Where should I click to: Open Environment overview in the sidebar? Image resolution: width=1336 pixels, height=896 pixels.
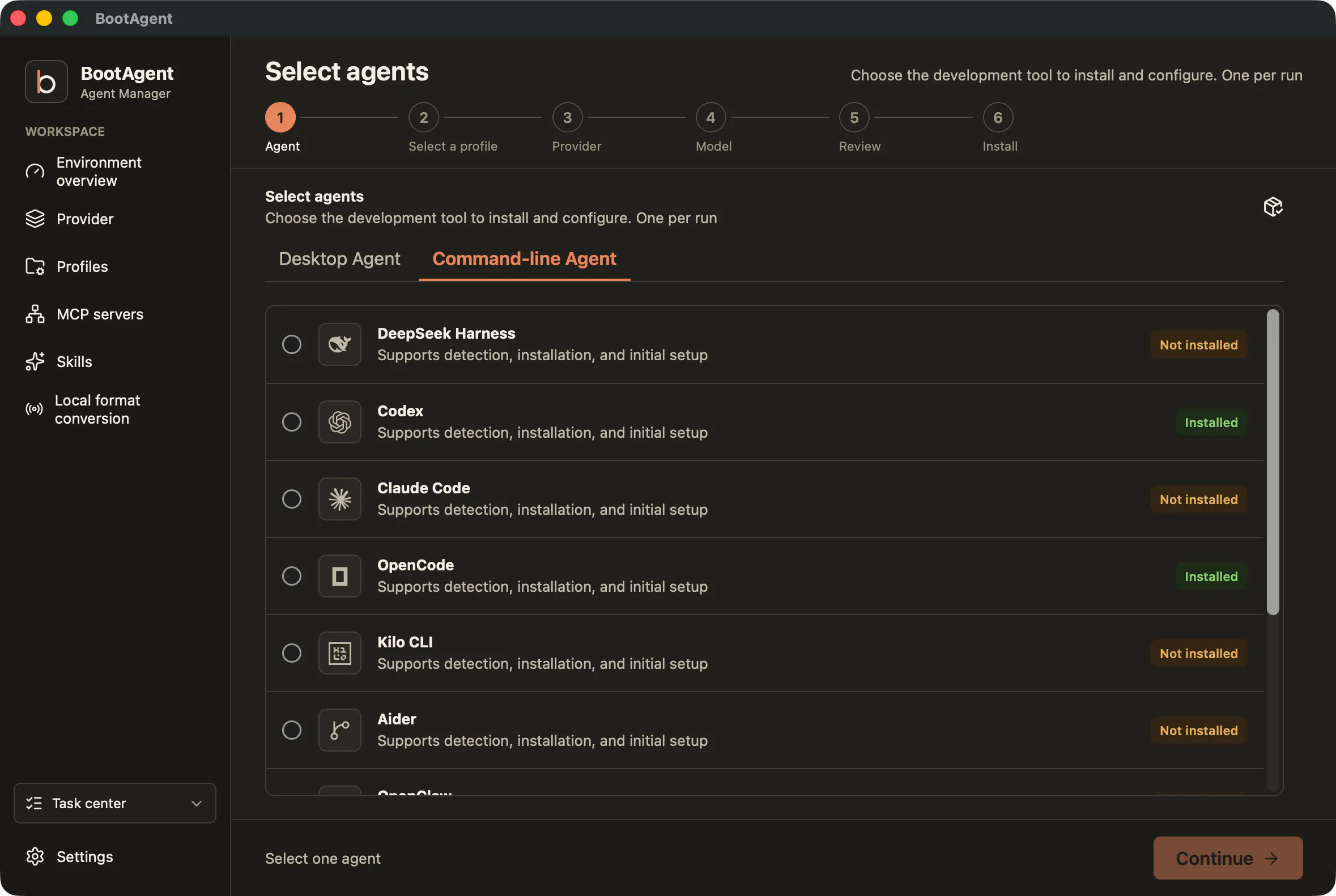point(115,172)
